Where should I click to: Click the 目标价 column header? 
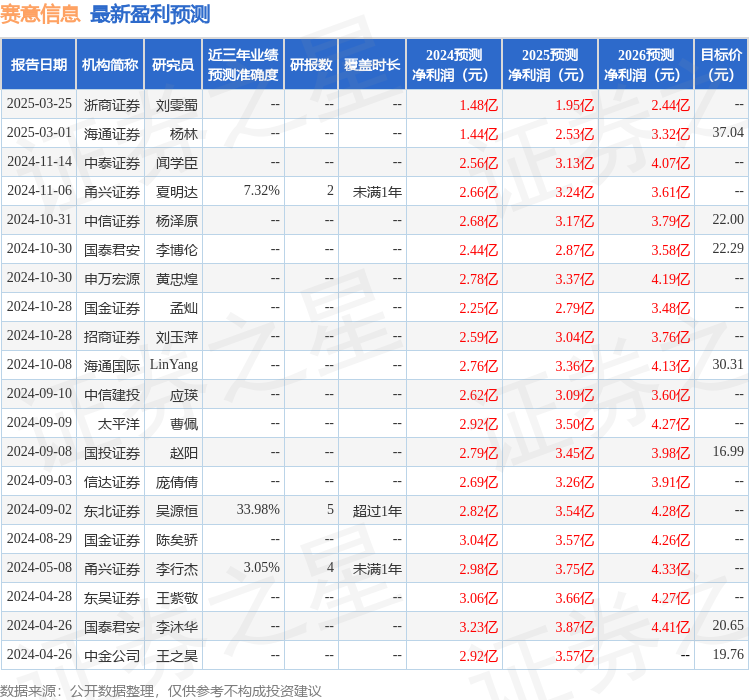[x=721, y=65]
